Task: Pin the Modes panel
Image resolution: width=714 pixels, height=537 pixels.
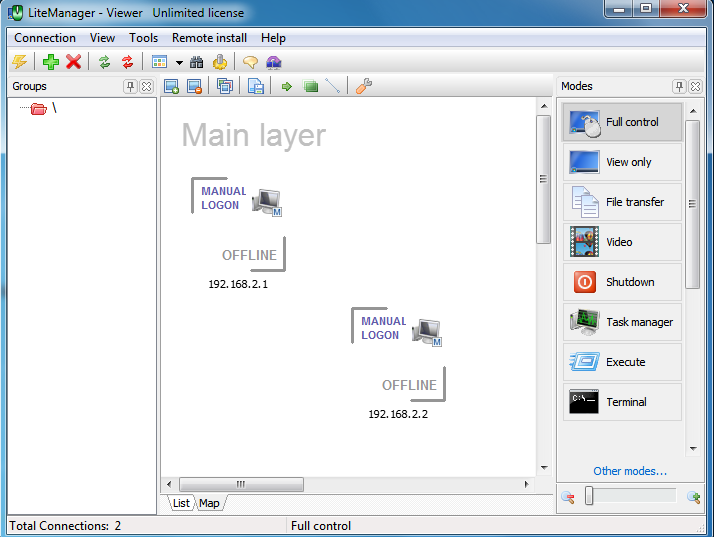Action: (x=679, y=86)
